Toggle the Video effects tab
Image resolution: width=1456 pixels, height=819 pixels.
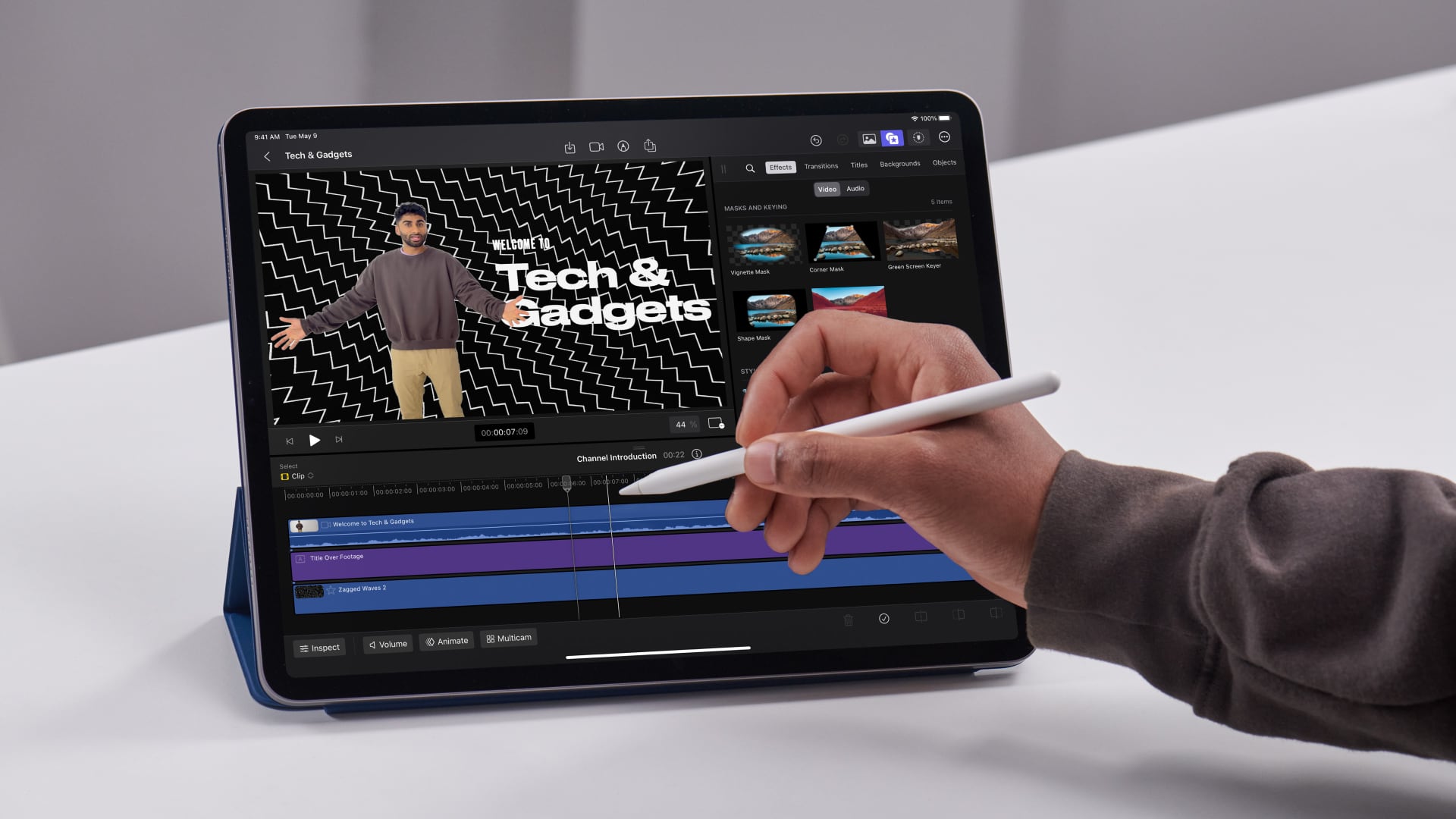(826, 189)
